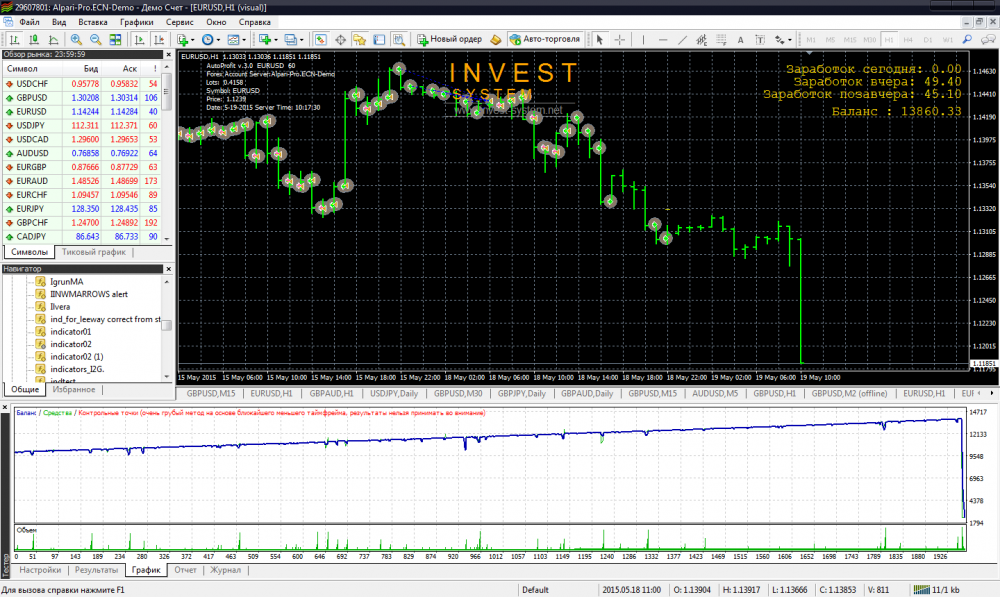Open the chat bubbles icon
The width and height of the screenshot is (1000, 597).
[x=989, y=40]
